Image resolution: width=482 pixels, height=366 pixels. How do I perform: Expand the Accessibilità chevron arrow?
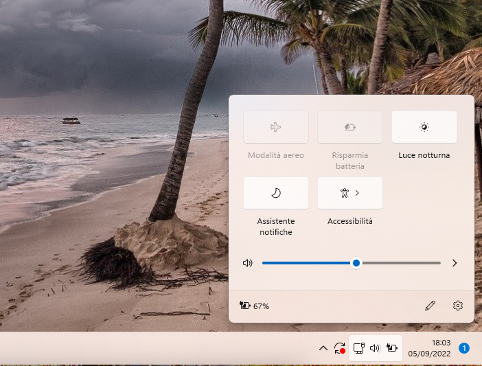pyautogui.click(x=357, y=193)
